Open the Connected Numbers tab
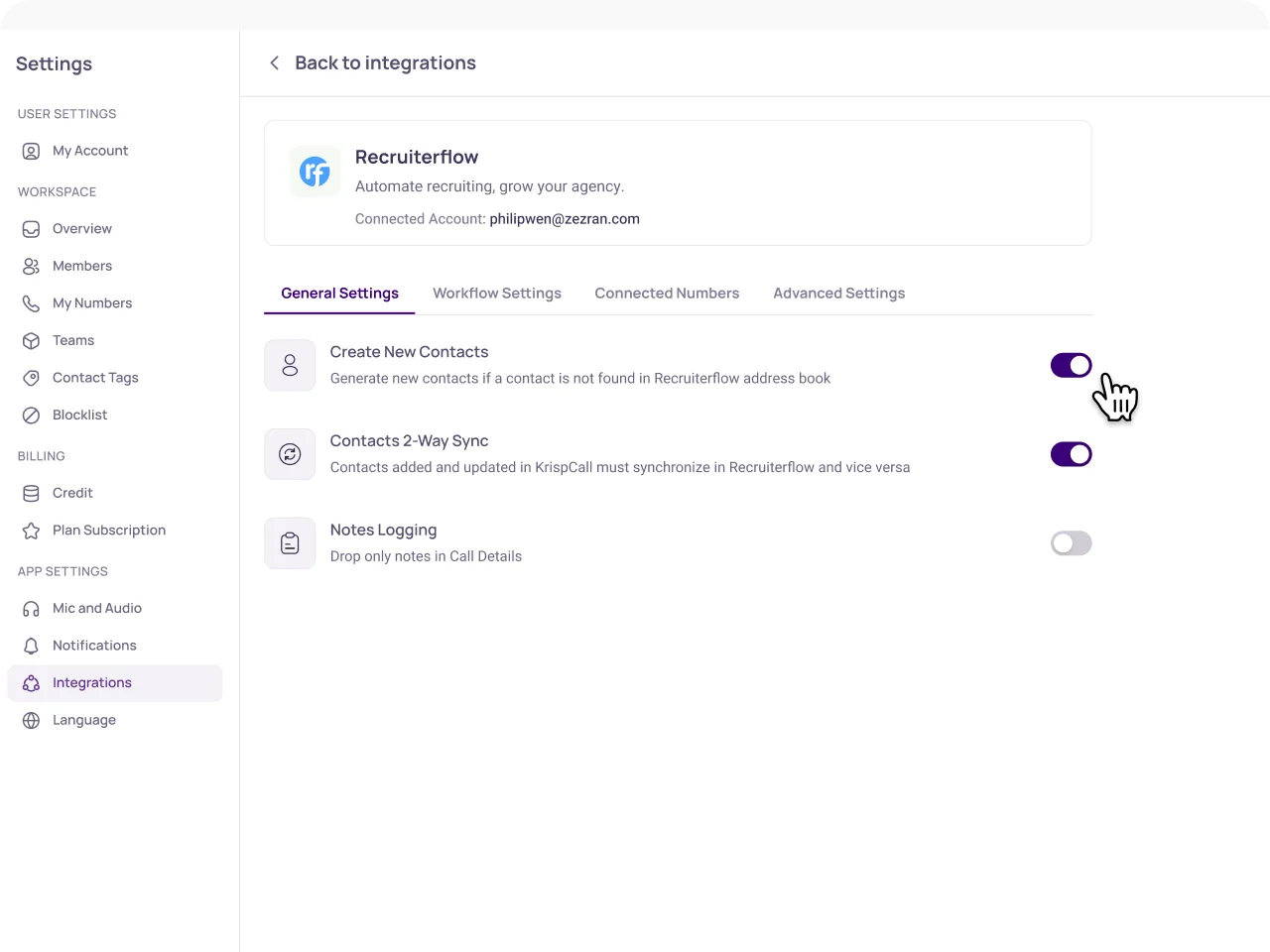Screen dimensions: 1270x952 (x=667, y=294)
